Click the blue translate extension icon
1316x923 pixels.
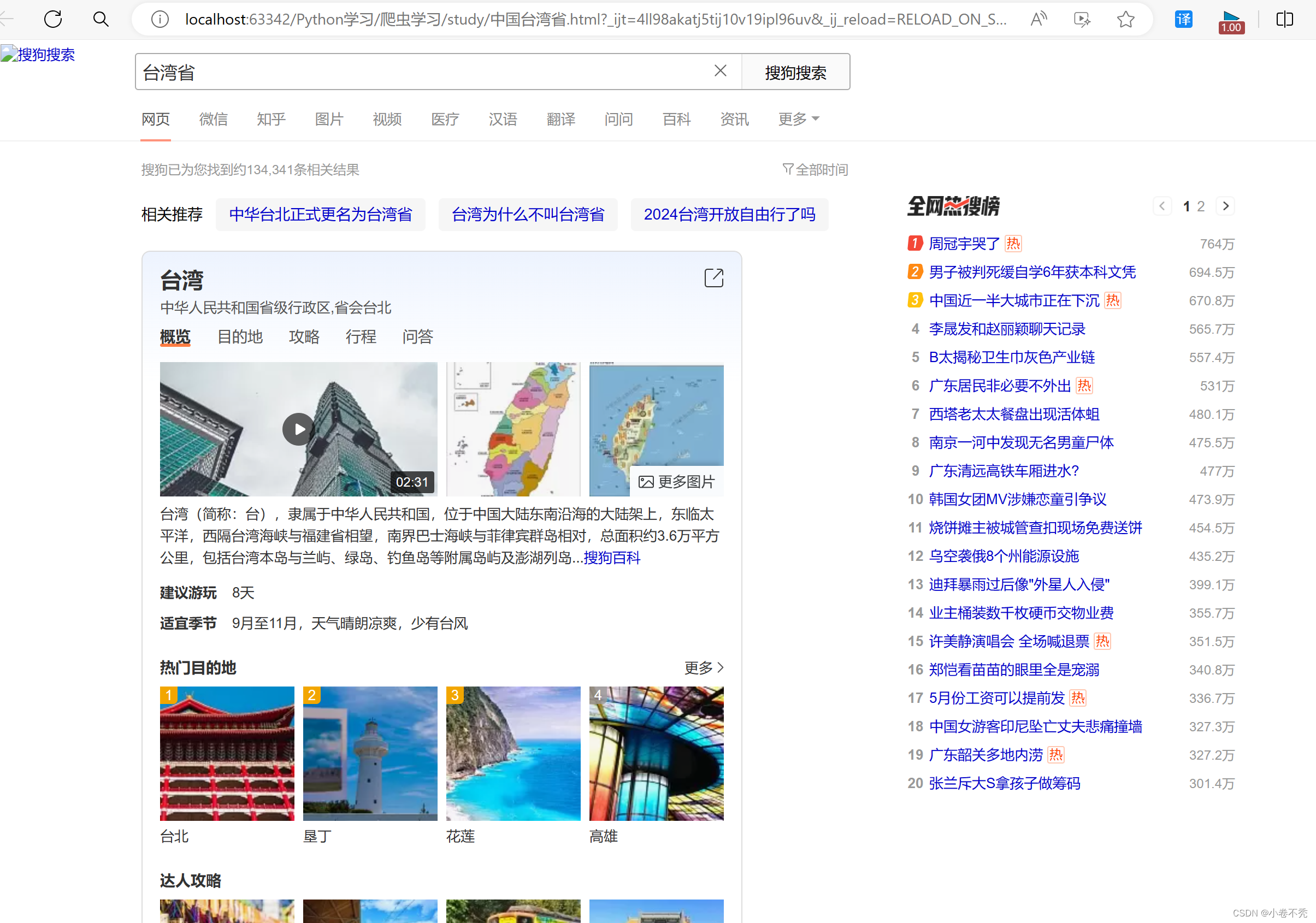(x=1184, y=20)
